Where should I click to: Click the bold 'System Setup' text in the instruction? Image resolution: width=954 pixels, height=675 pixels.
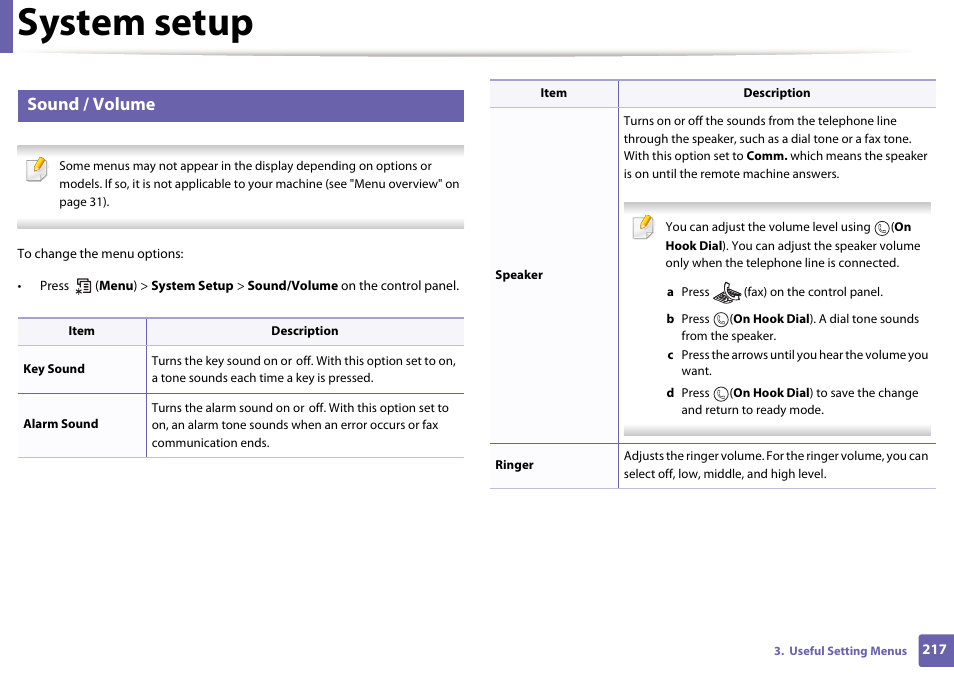point(192,286)
